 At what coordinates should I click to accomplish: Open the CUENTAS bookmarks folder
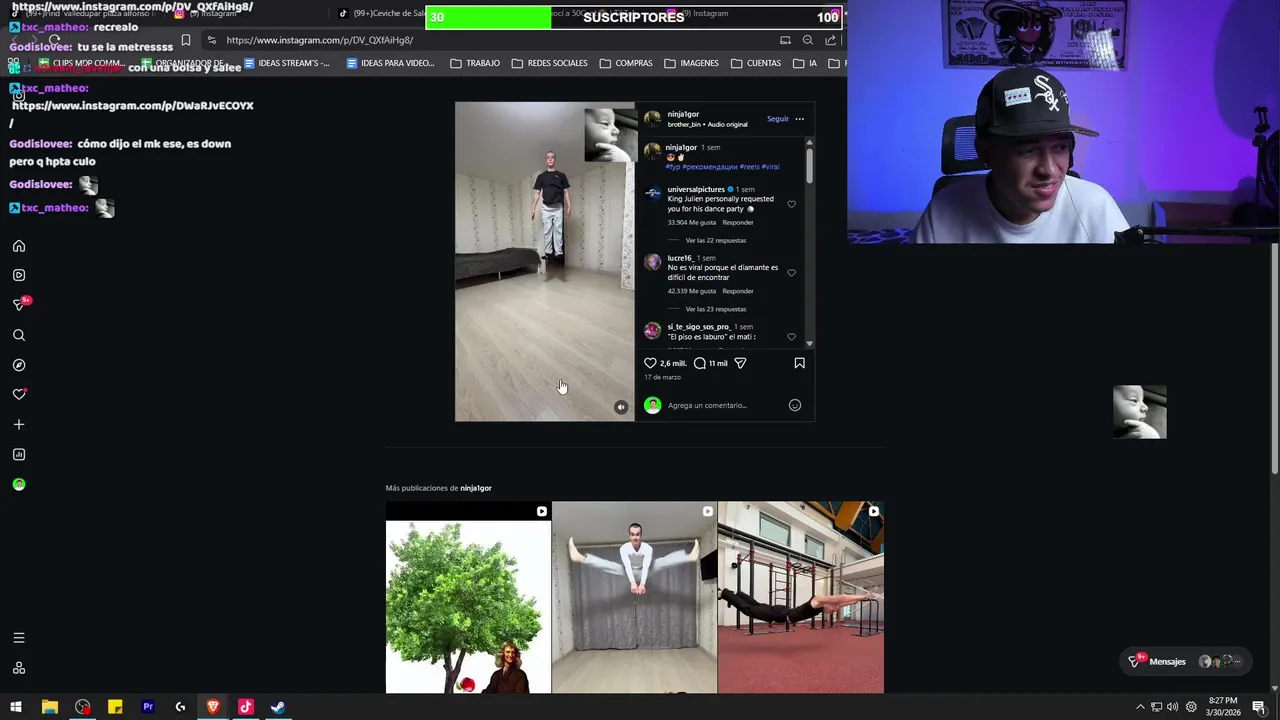click(756, 63)
